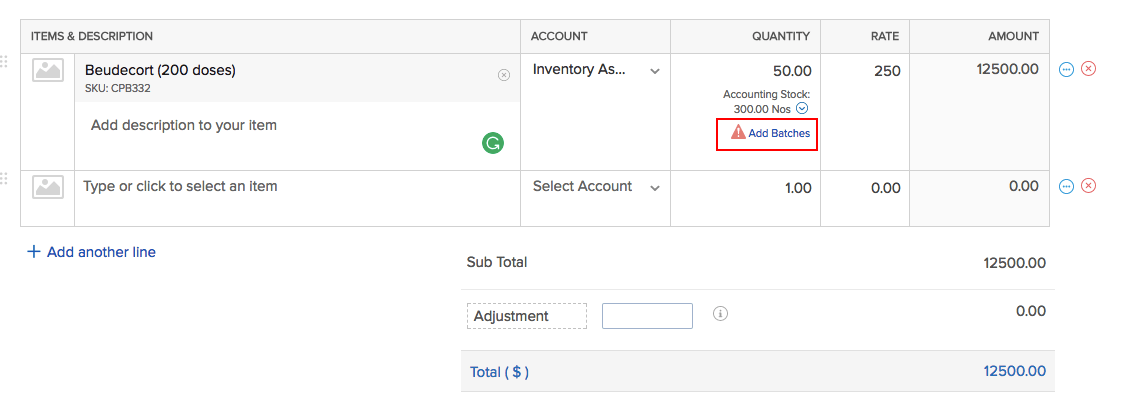Screen dimensions: 1121x414
Task: Click the Beudecort item image placeholder
Action: coord(48,70)
